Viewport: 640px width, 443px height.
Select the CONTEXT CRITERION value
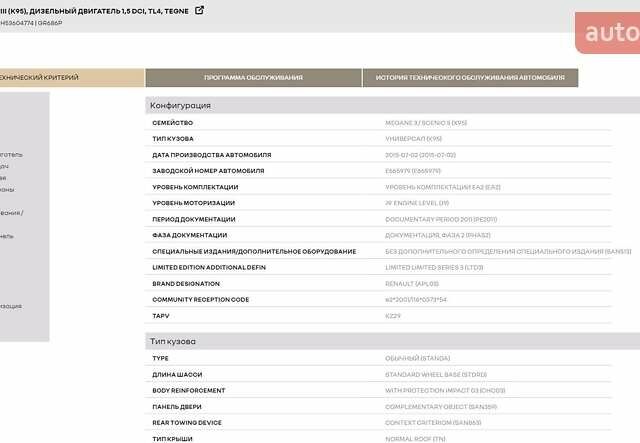click(433, 423)
